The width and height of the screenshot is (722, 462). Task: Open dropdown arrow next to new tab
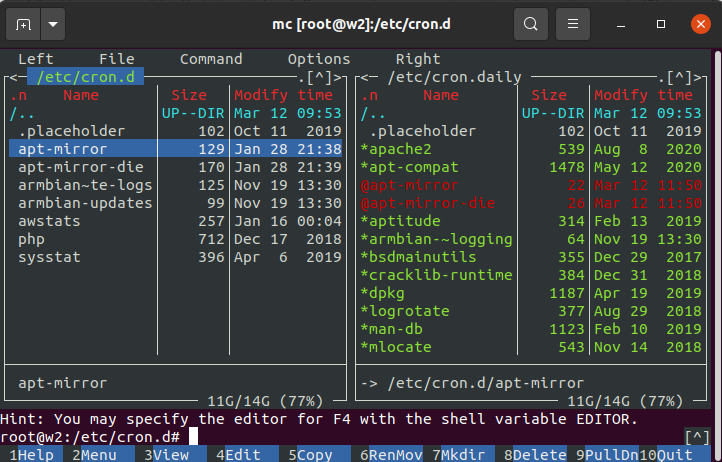click(52, 23)
